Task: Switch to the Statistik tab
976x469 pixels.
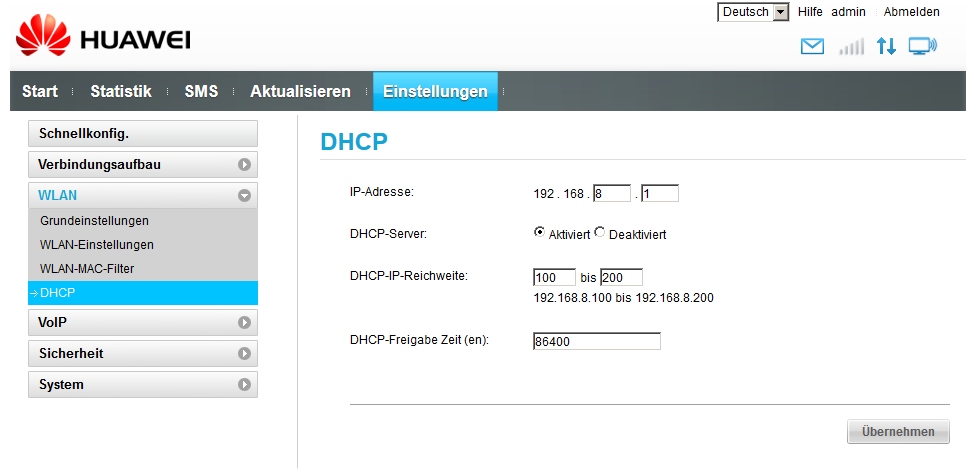Action: (x=121, y=92)
